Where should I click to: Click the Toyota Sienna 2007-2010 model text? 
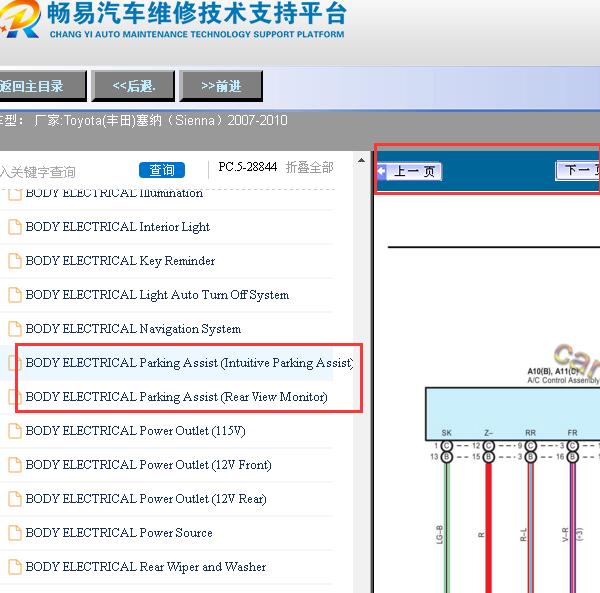160,121
